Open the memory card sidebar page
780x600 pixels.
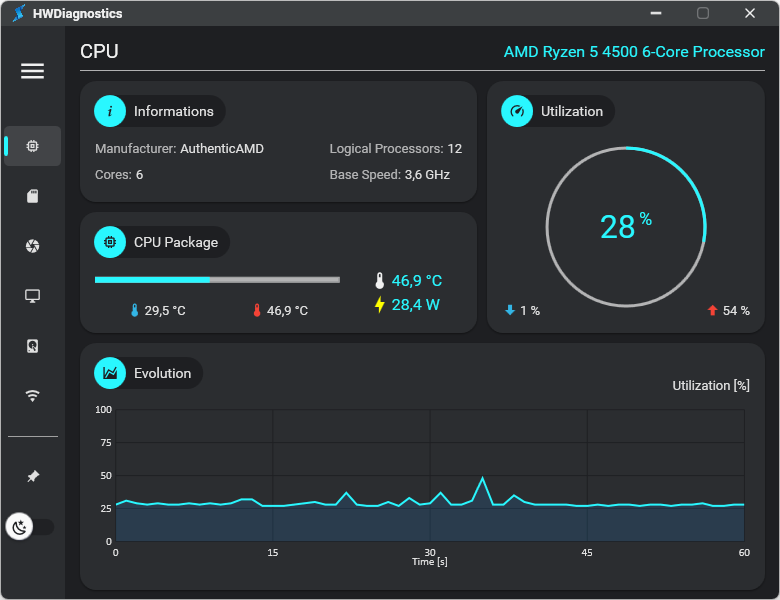point(32,196)
